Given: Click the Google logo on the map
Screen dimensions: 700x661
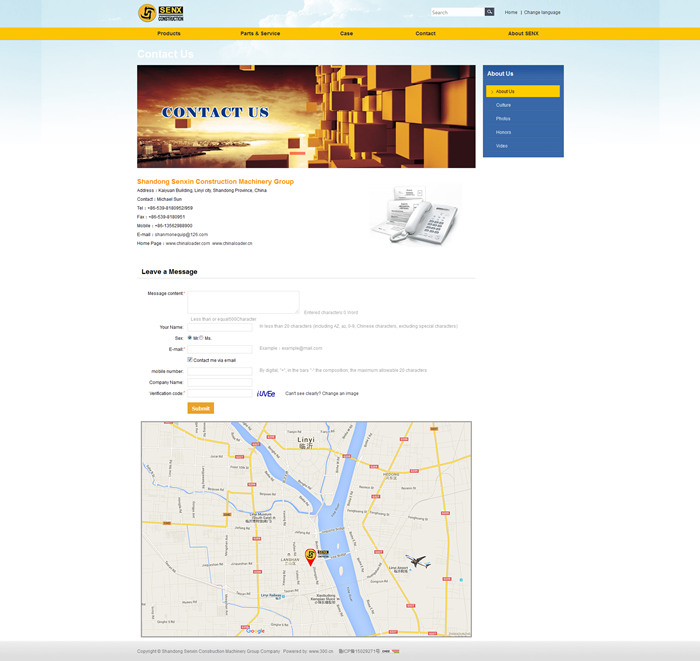Looking at the screenshot, I should pos(255,630).
